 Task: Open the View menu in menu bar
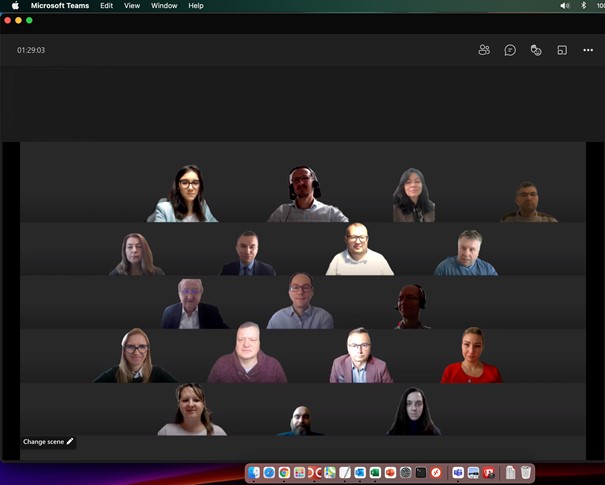pos(131,6)
